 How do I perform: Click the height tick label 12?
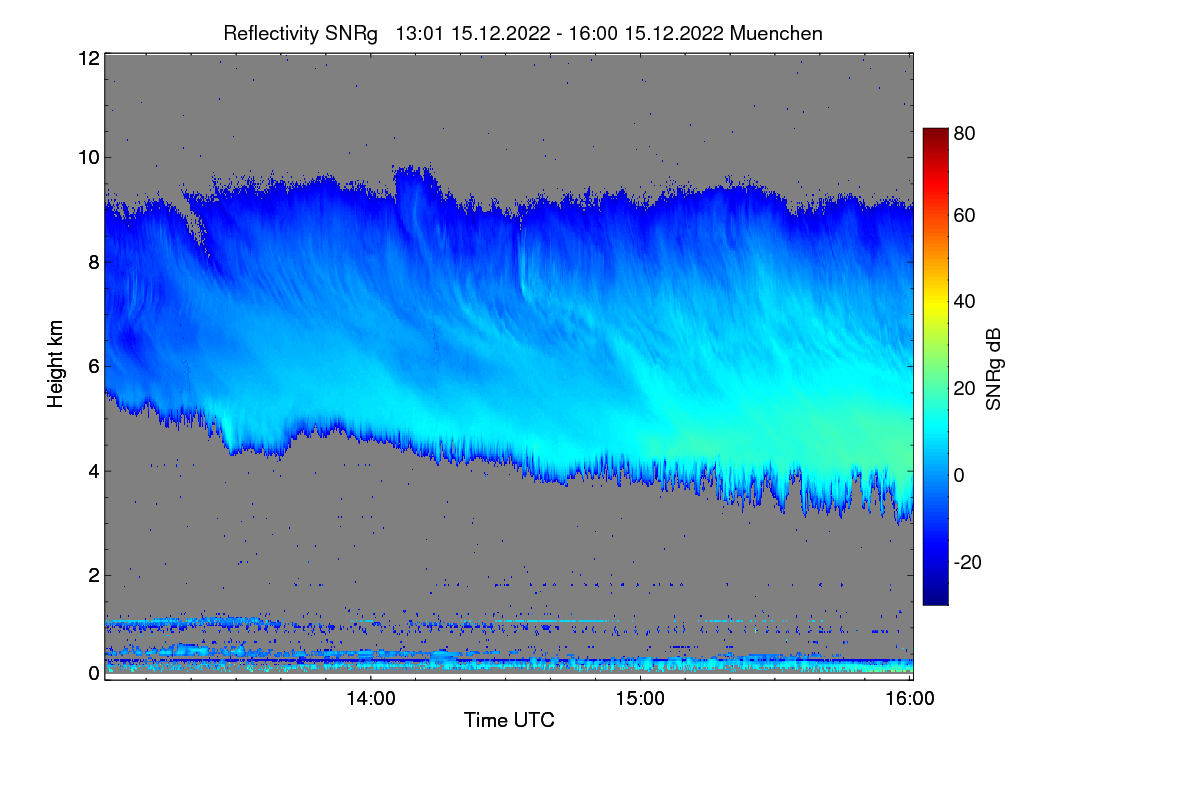point(88,58)
